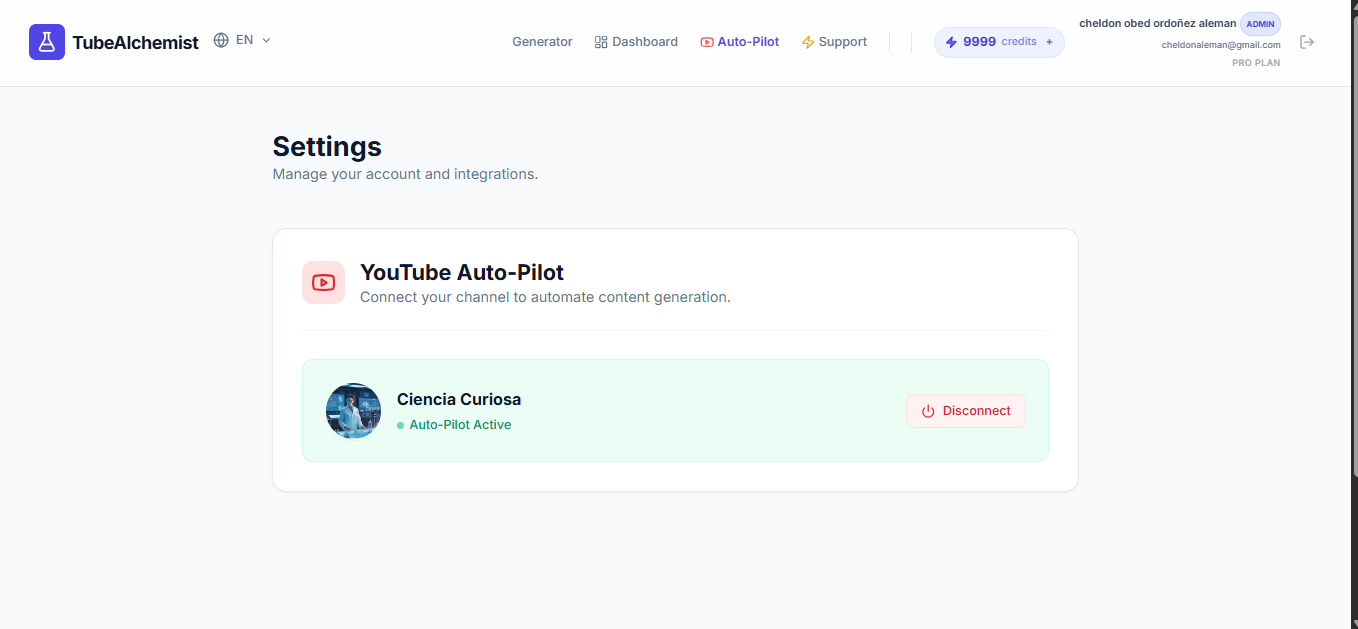Open the Generator page

(x=542, y=41)
